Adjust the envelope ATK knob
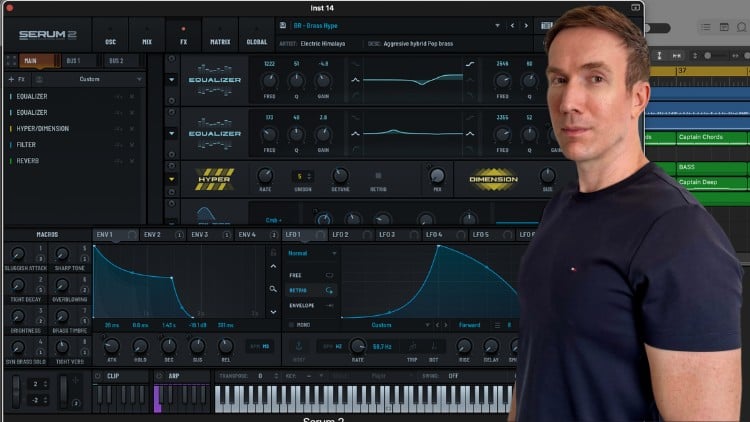This screenshot has height=422, width=750. click(x=111, y=346)
